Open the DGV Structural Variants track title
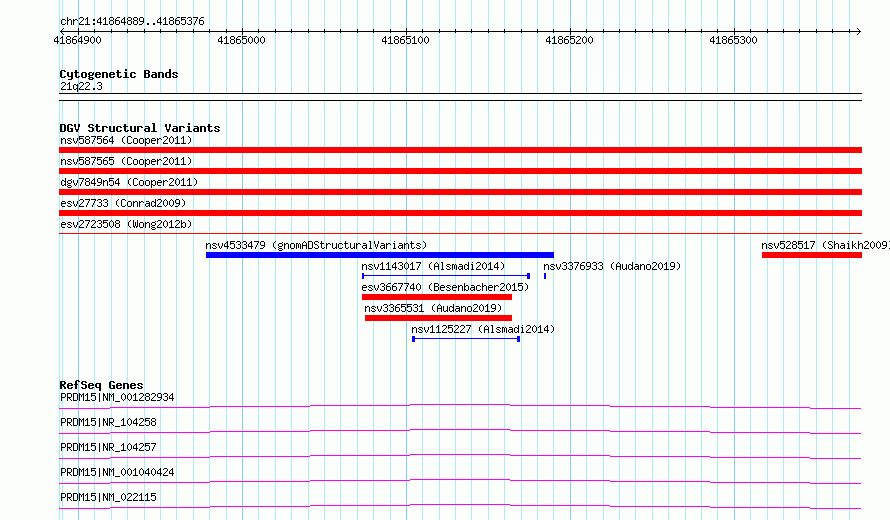The image size is (890, 520). 140,128
